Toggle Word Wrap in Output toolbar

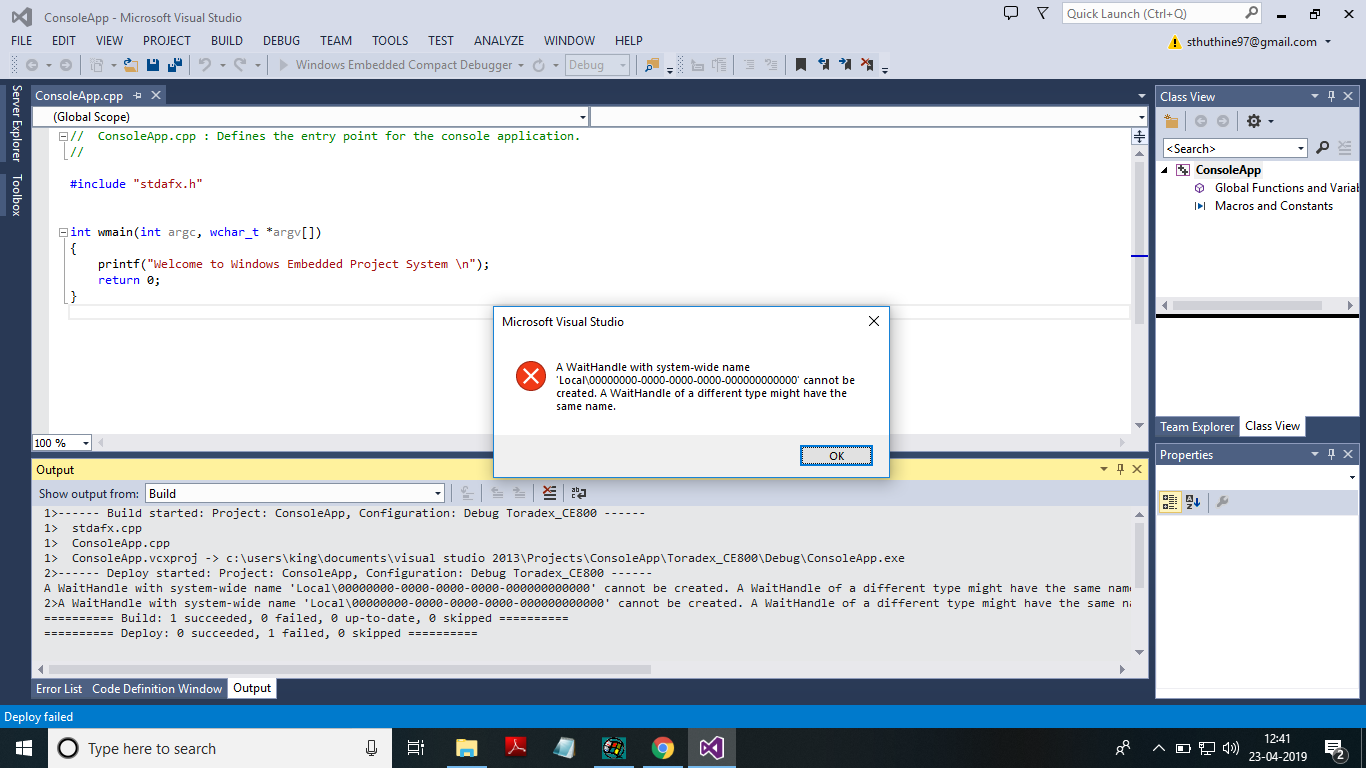click(579, 493)
